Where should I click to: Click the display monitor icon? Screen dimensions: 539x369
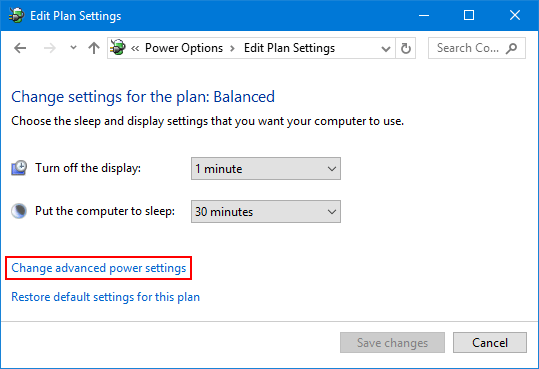pyautogui.click(x=19, y=168)
